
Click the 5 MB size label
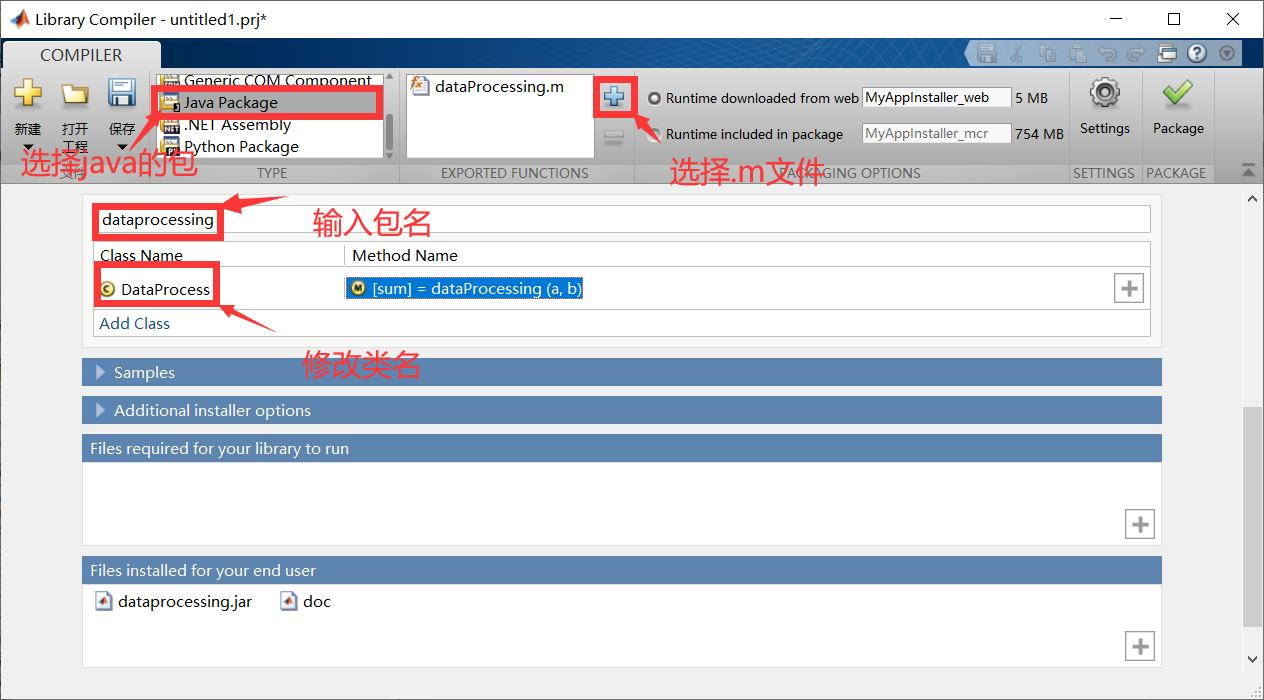[x=1032, y=98]
